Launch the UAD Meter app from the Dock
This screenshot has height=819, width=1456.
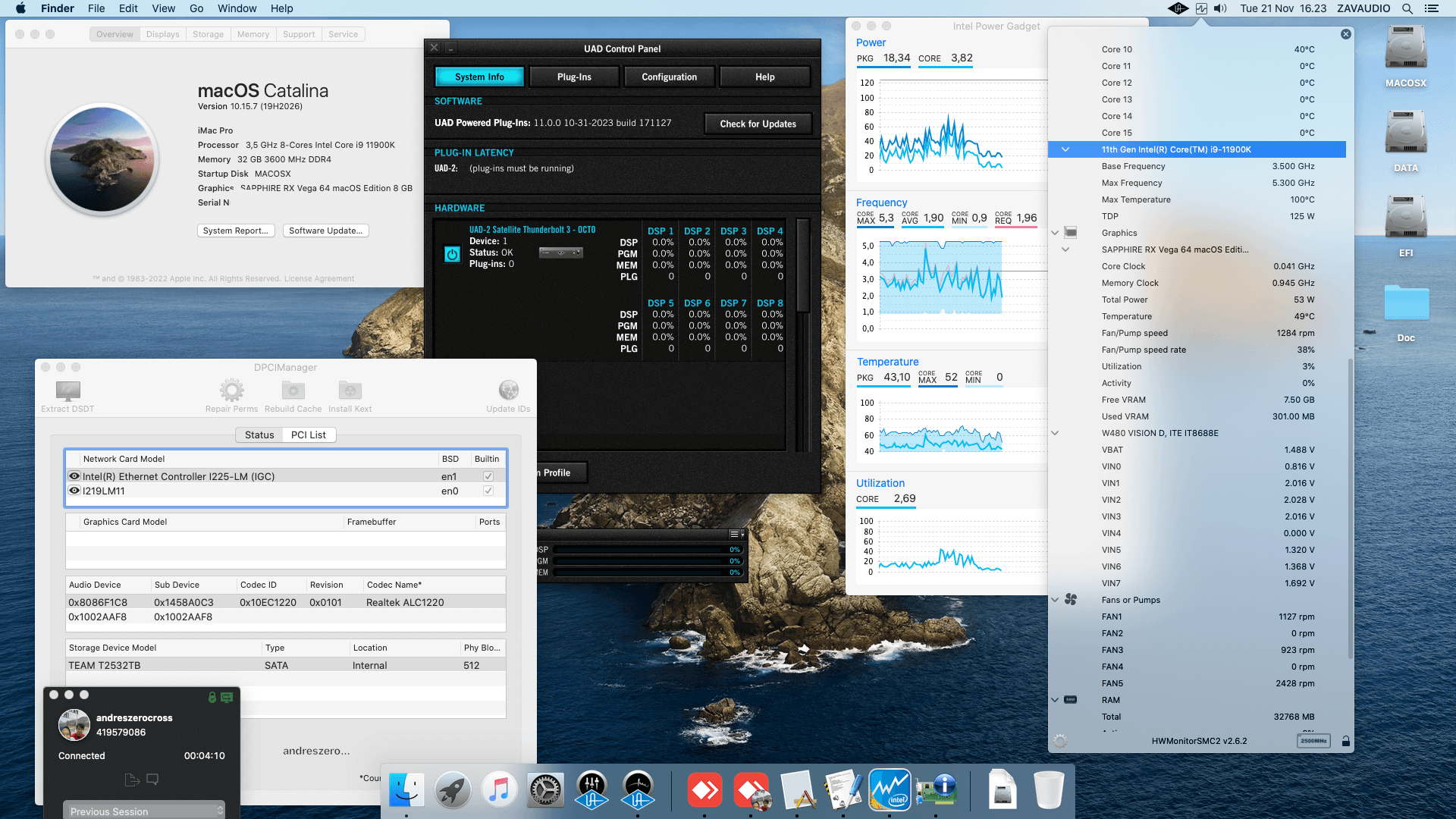point(638,789)
